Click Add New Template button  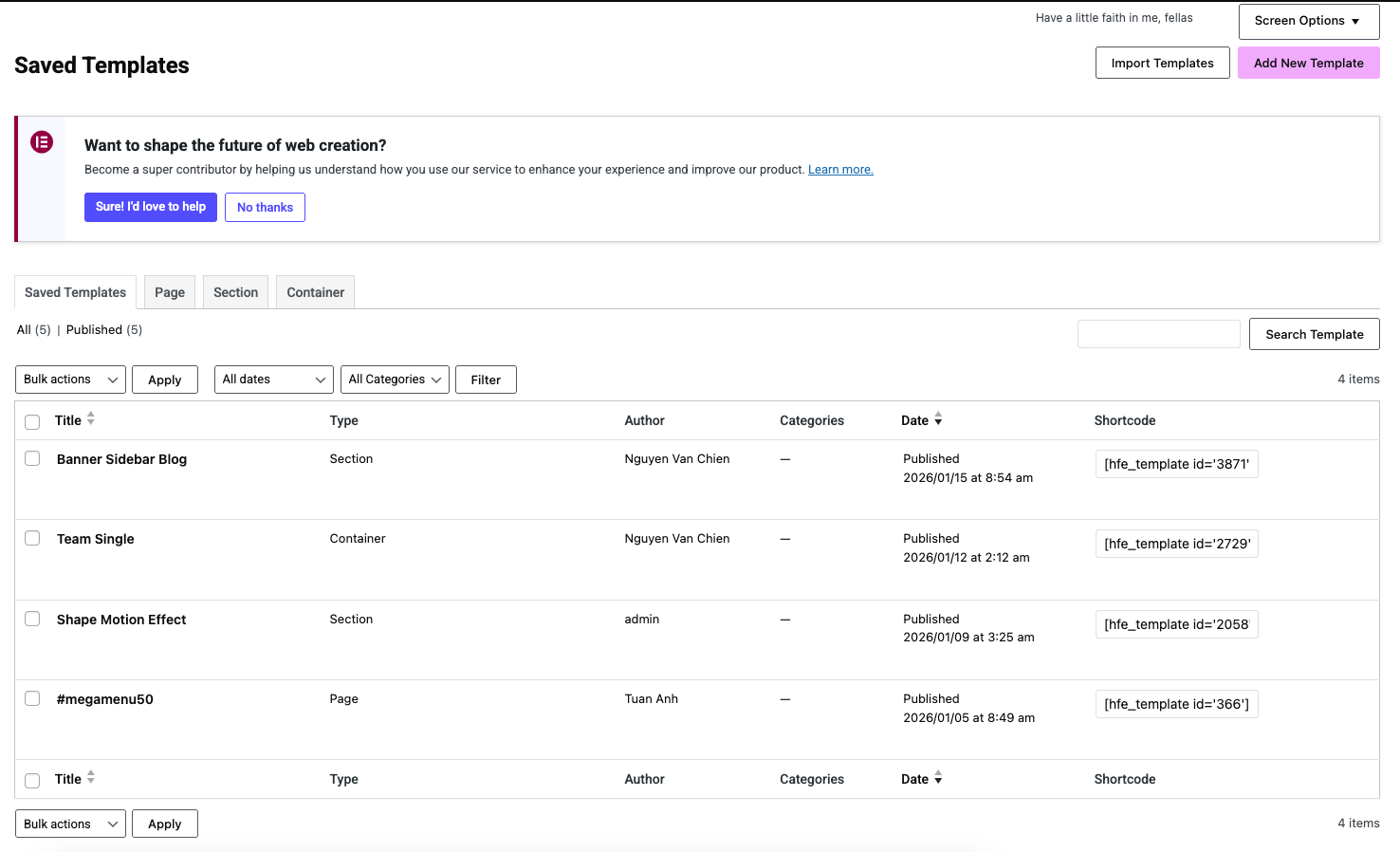[1308, 64]
